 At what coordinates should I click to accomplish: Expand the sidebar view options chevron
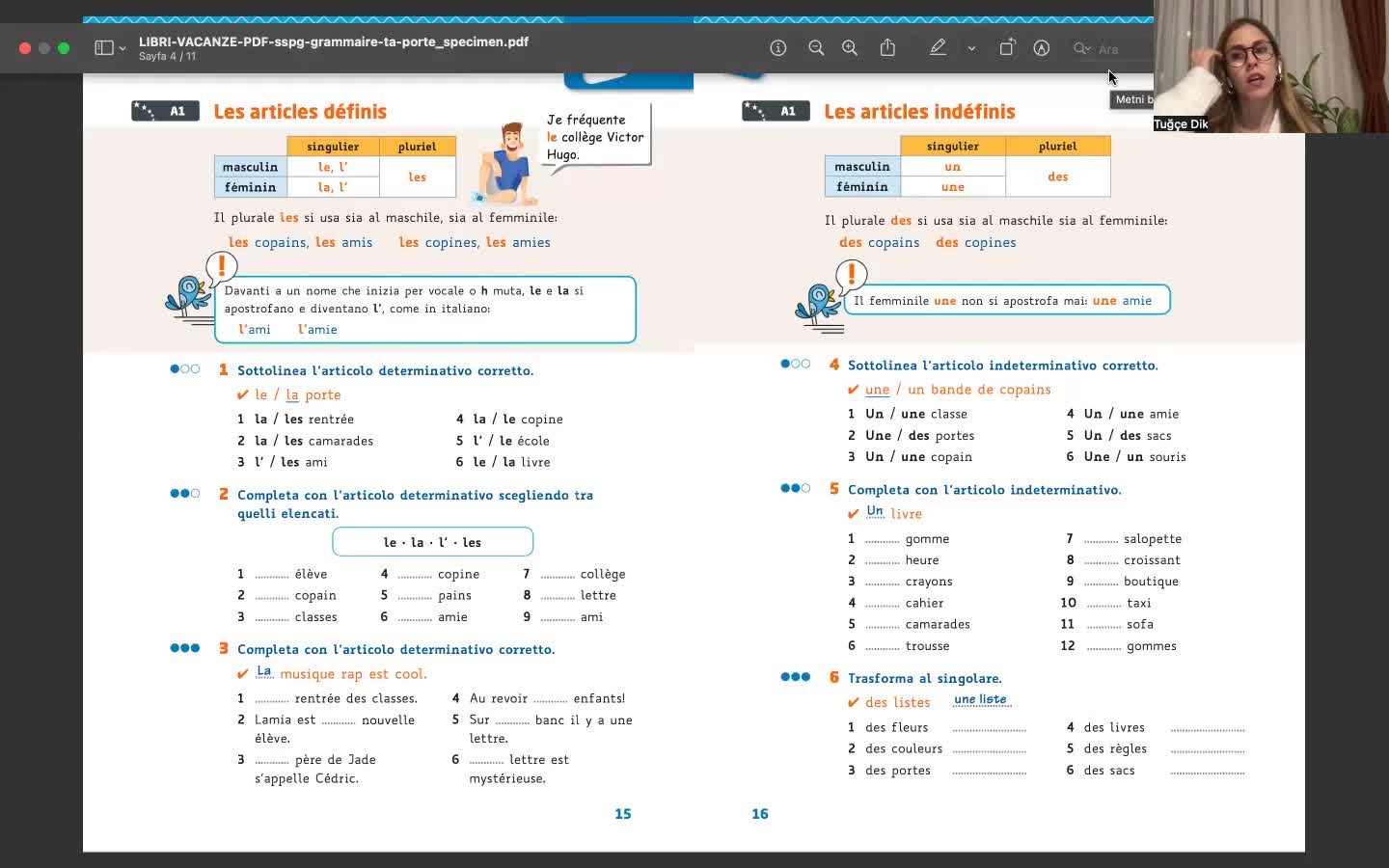point(123,49)
